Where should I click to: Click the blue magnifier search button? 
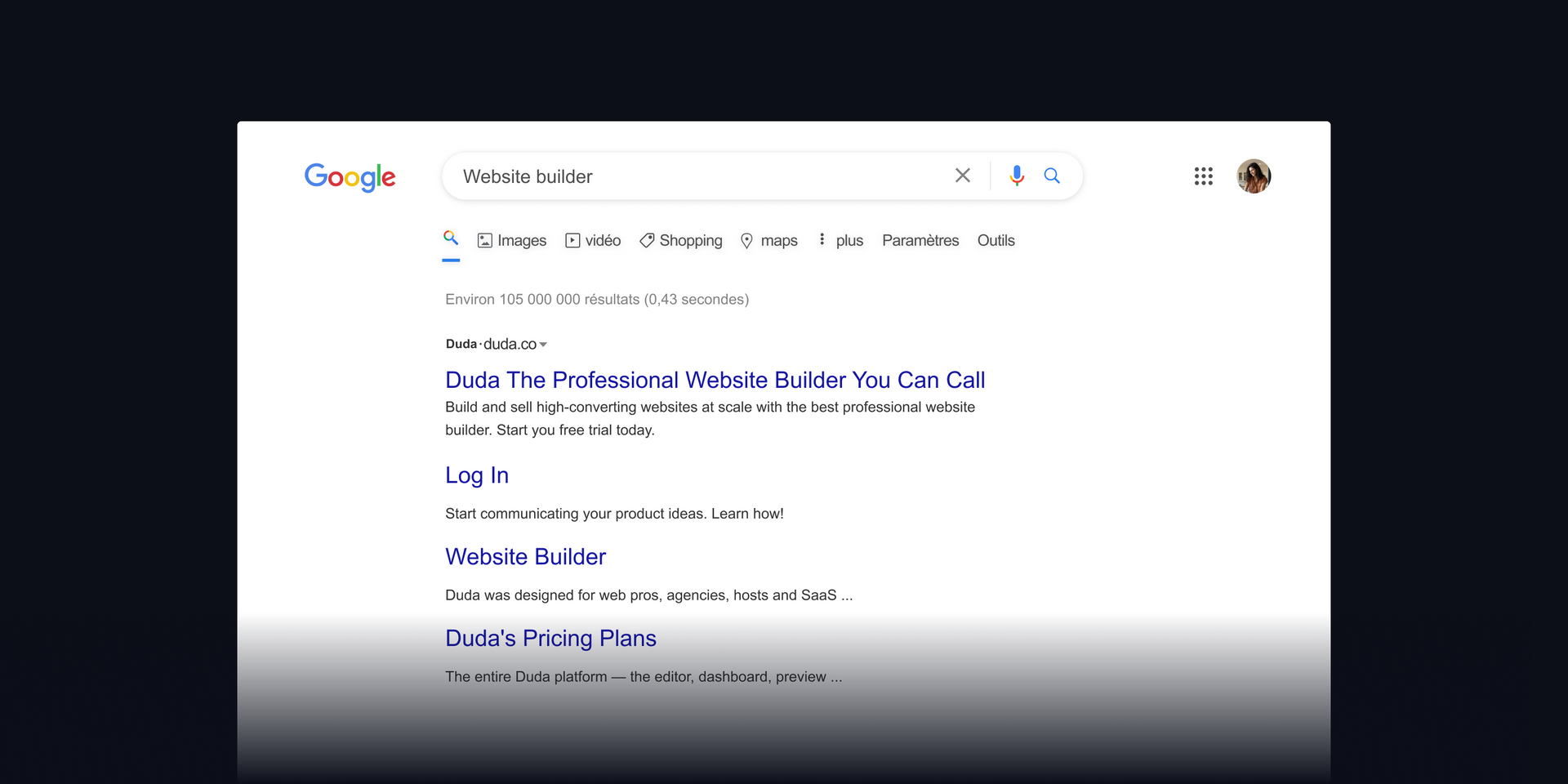pyautogui.click(x=1052, y=176)
